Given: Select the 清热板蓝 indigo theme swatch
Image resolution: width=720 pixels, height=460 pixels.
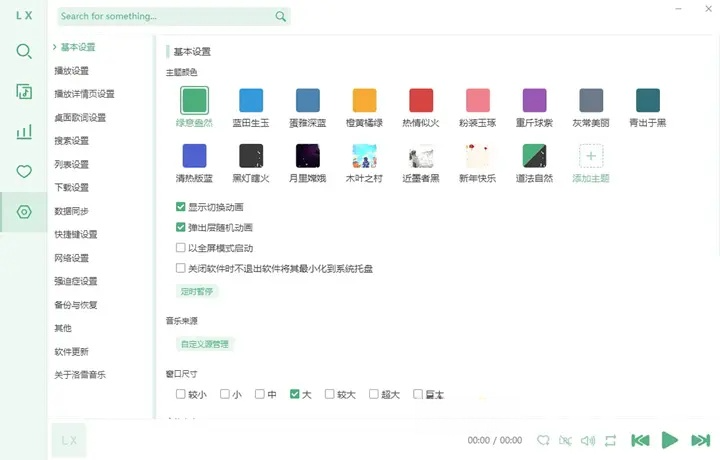Looking at the screenshot, I should [x=194, y=156].
